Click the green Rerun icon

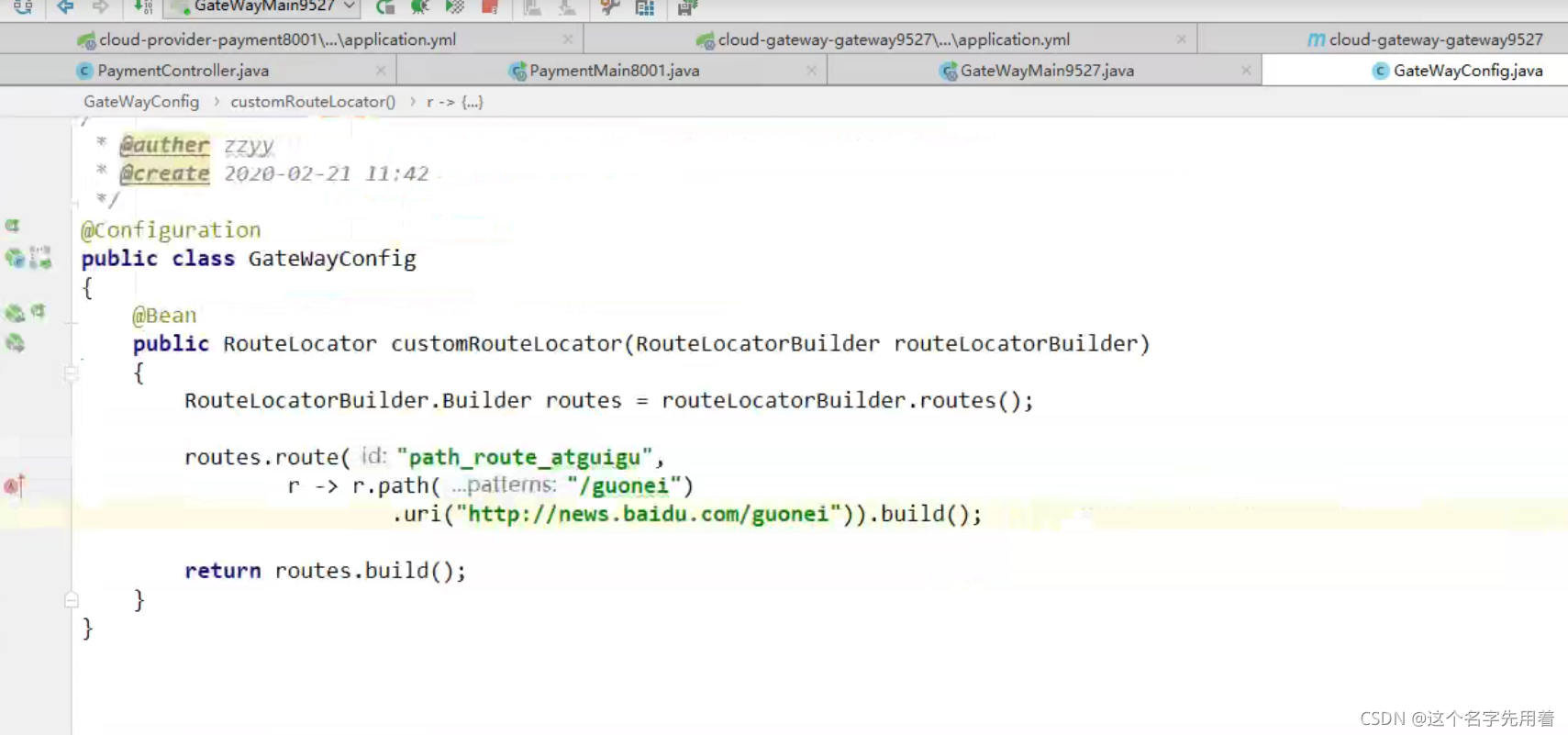[385, 7]
